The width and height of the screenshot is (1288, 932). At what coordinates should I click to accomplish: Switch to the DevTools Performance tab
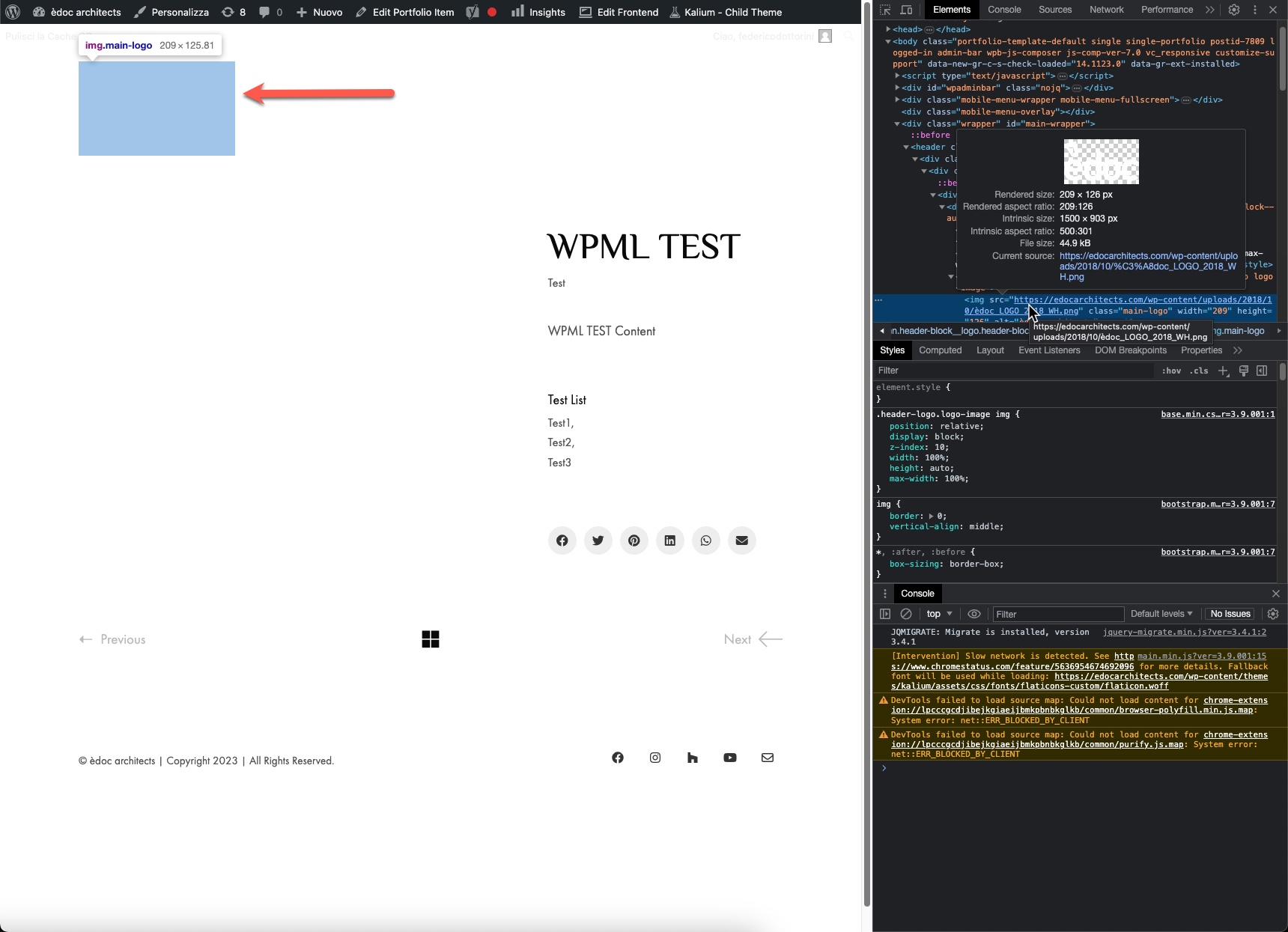tap(1167, 10)
